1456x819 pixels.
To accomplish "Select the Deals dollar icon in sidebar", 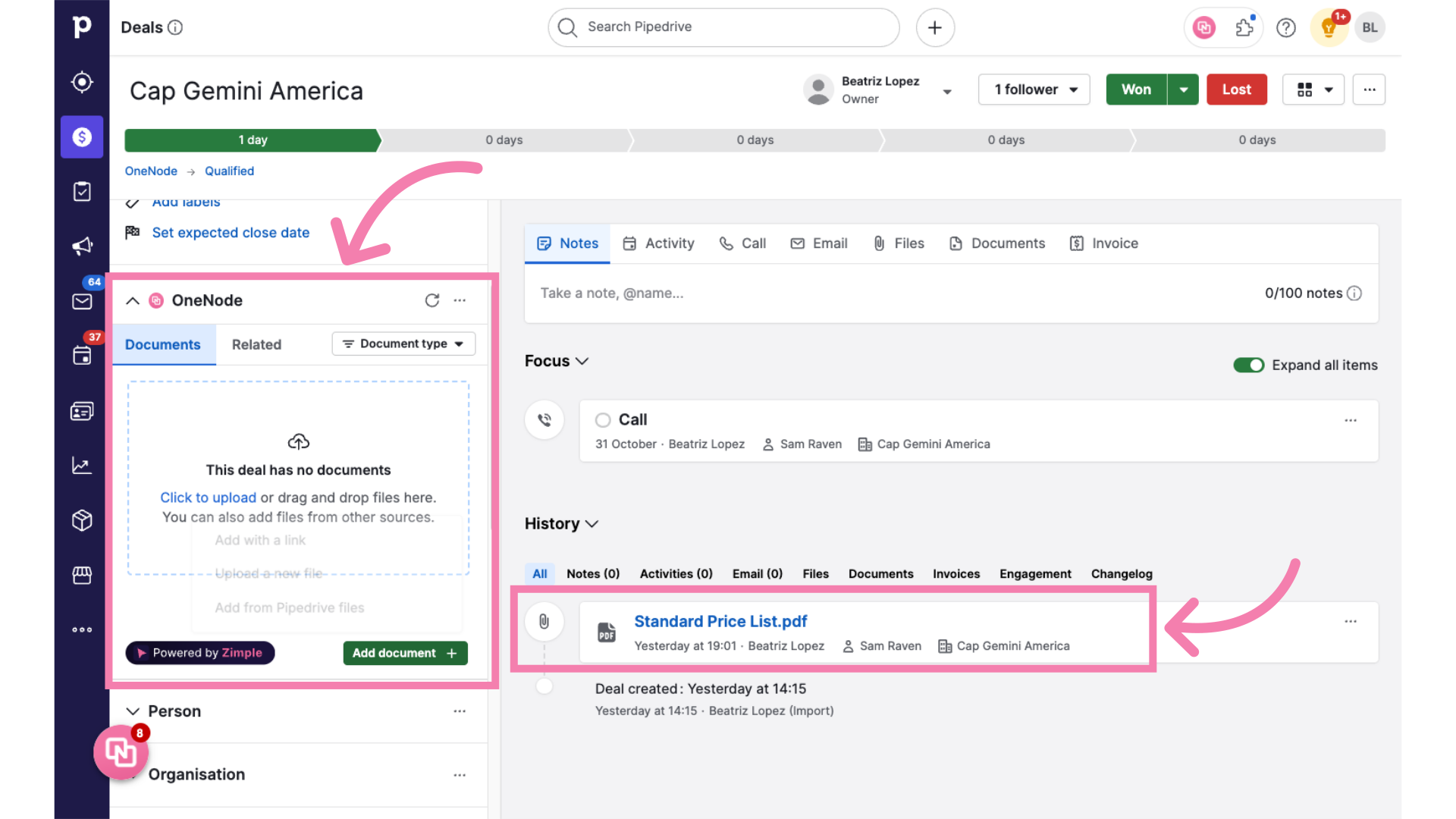I will (82, 136).
